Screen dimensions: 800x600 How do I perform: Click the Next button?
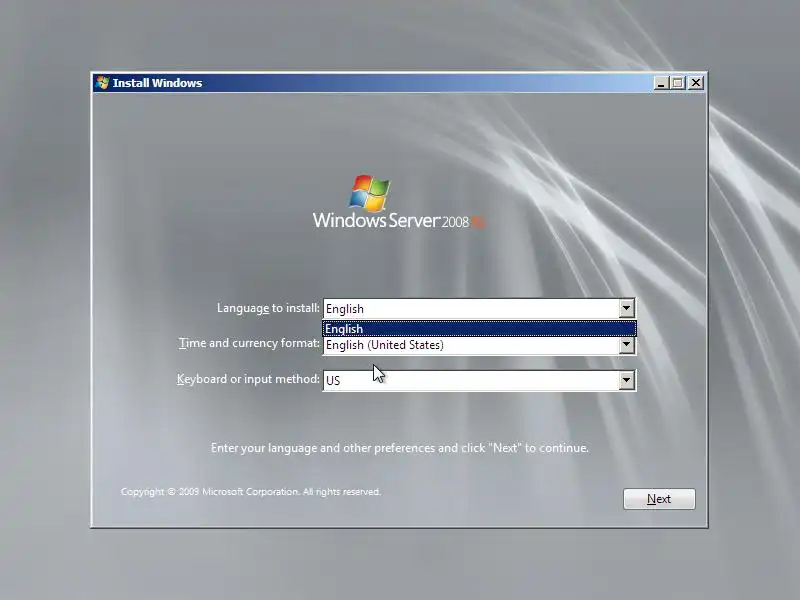point(659,498)
